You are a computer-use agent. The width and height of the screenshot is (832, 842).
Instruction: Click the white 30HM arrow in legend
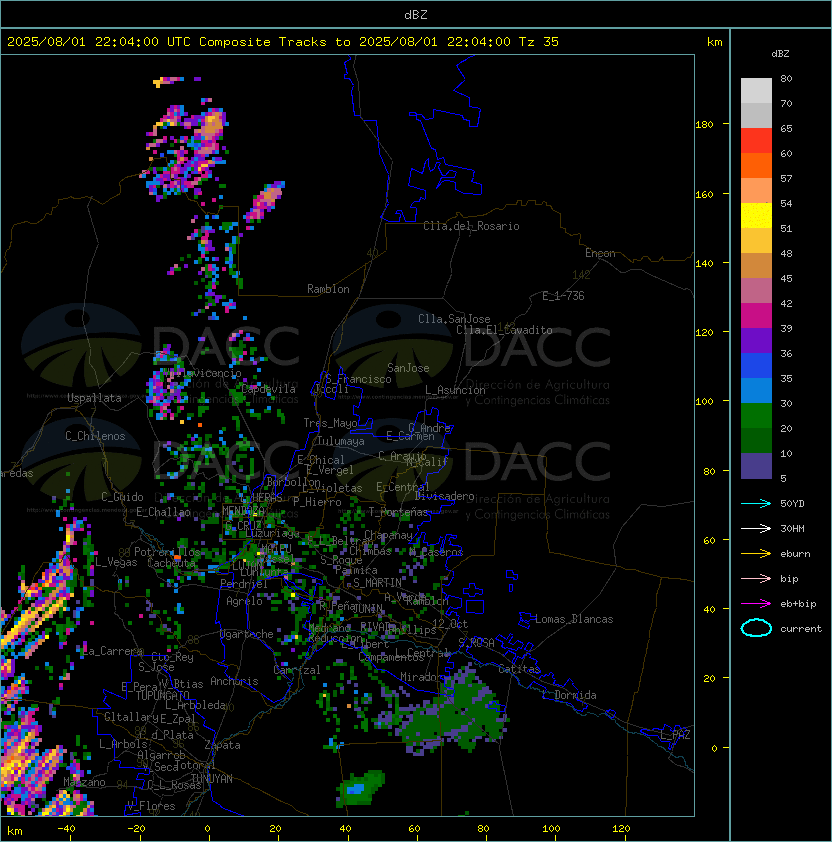(x=756, y=529)
